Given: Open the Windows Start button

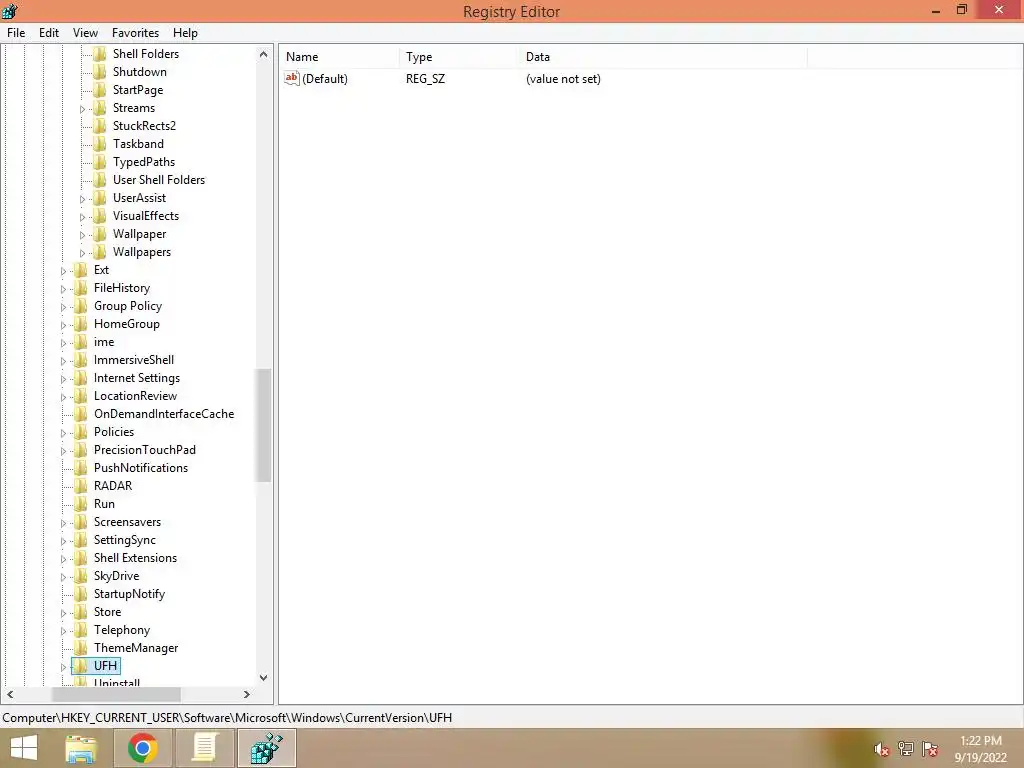Looking at the screenshot, I should click(24, 748).
